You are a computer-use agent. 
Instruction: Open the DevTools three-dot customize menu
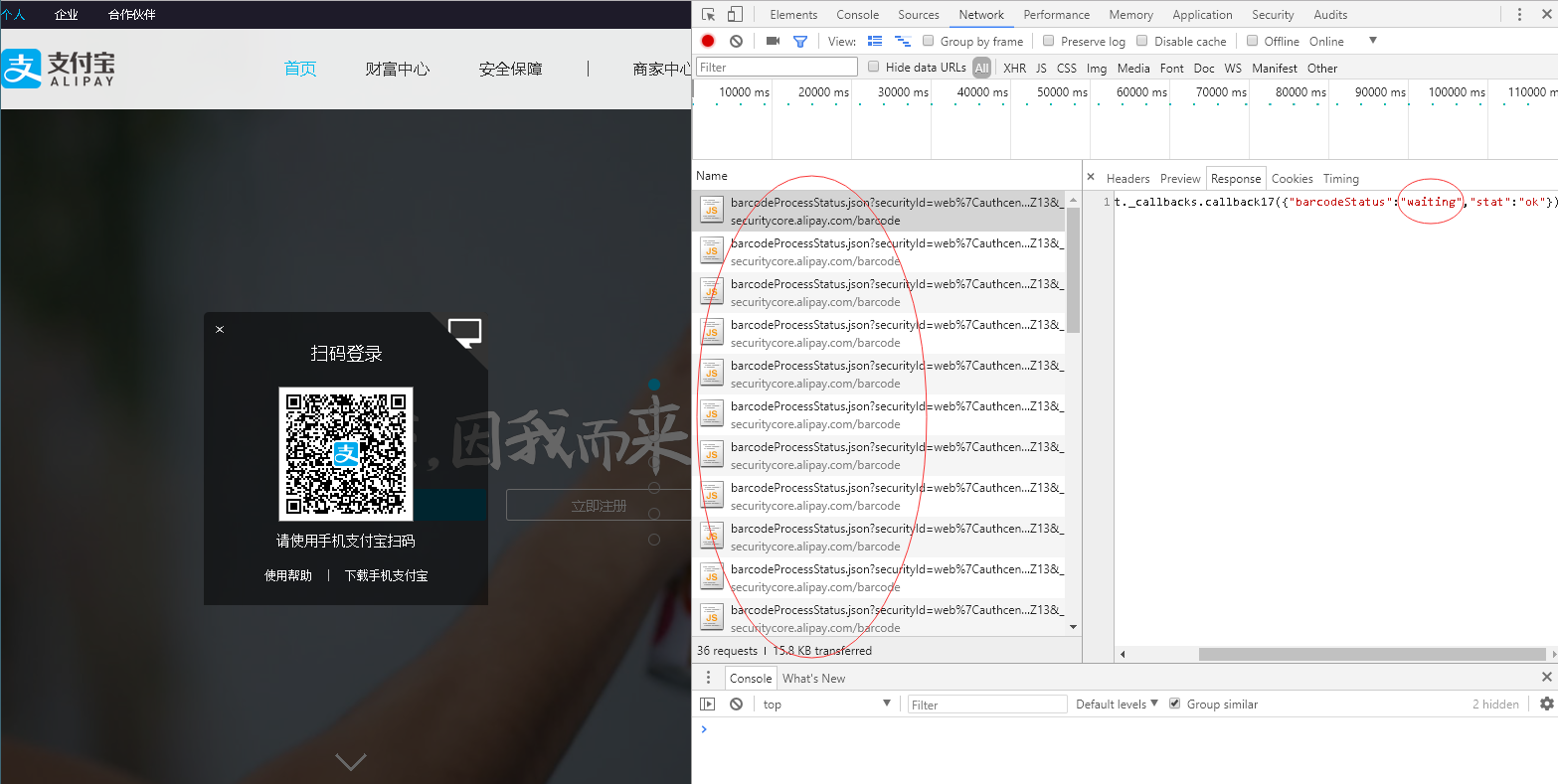[1519, 14]
